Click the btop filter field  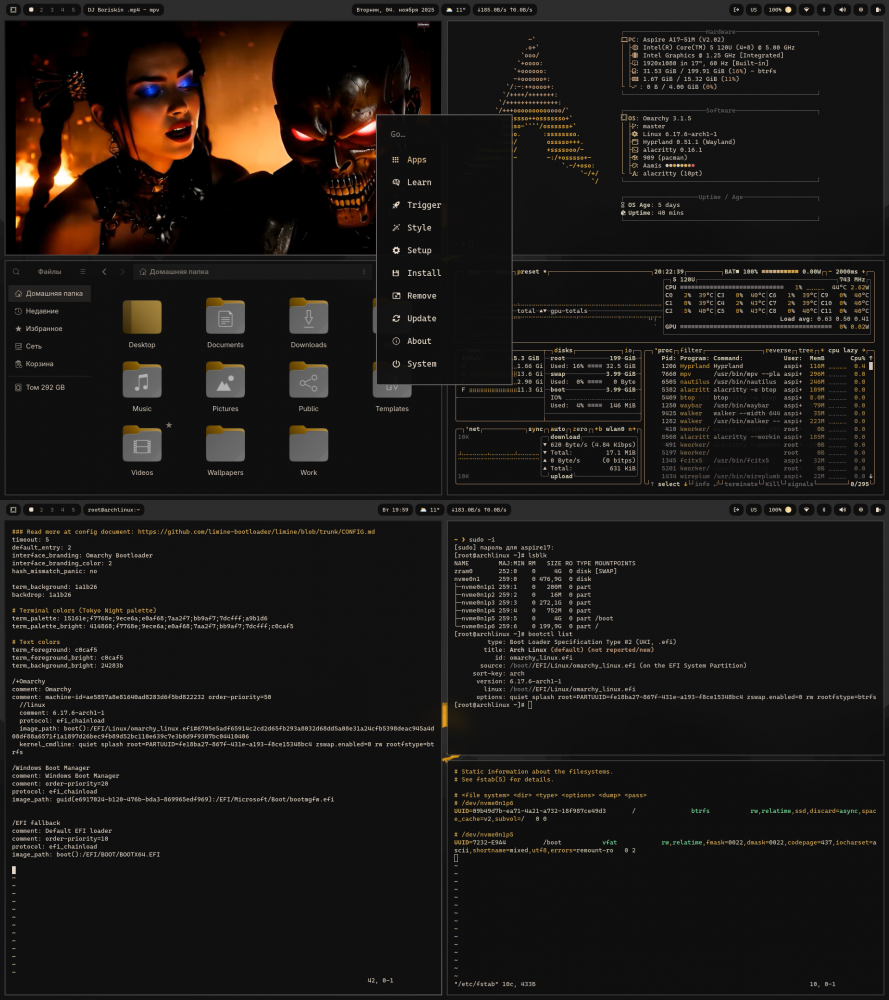click(x=692, y=351)
